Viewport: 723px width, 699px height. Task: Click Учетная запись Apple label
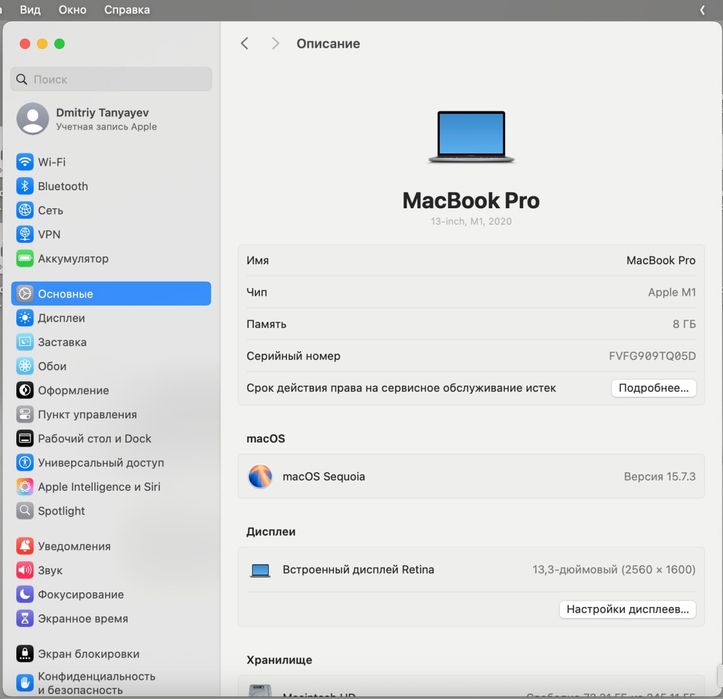[107, 126]
